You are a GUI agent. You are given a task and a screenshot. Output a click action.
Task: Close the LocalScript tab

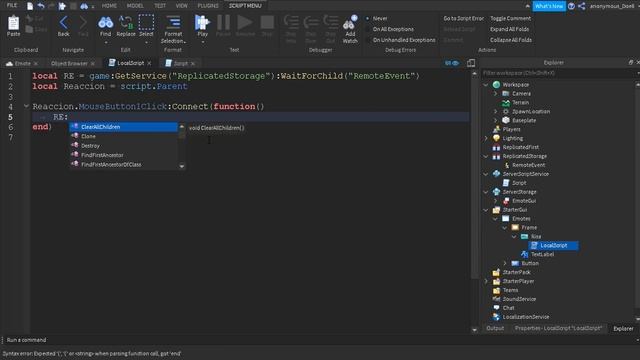click(x=149, y=63)
